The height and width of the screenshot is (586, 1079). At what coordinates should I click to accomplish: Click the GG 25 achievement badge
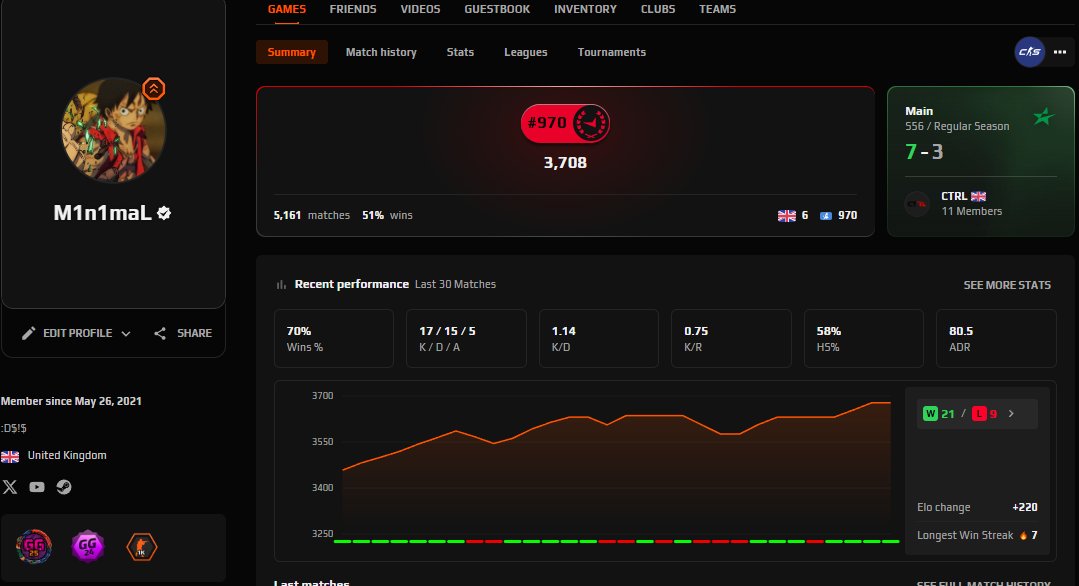(x=34, y=547)
